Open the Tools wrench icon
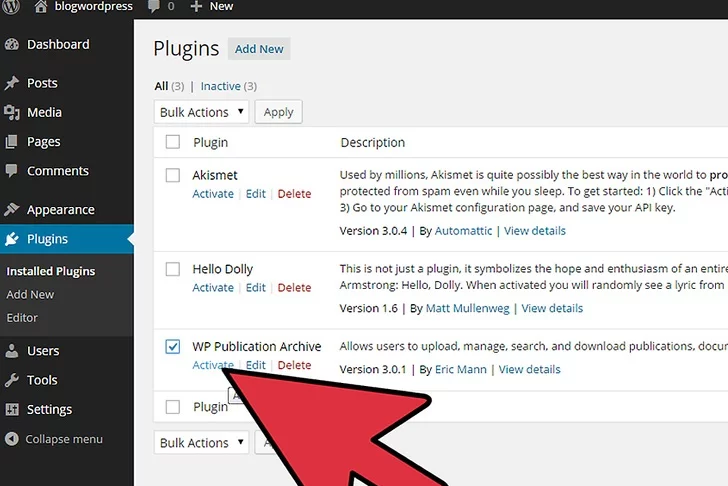The height and width of the screenshot is (486, 728). point(12,380)
